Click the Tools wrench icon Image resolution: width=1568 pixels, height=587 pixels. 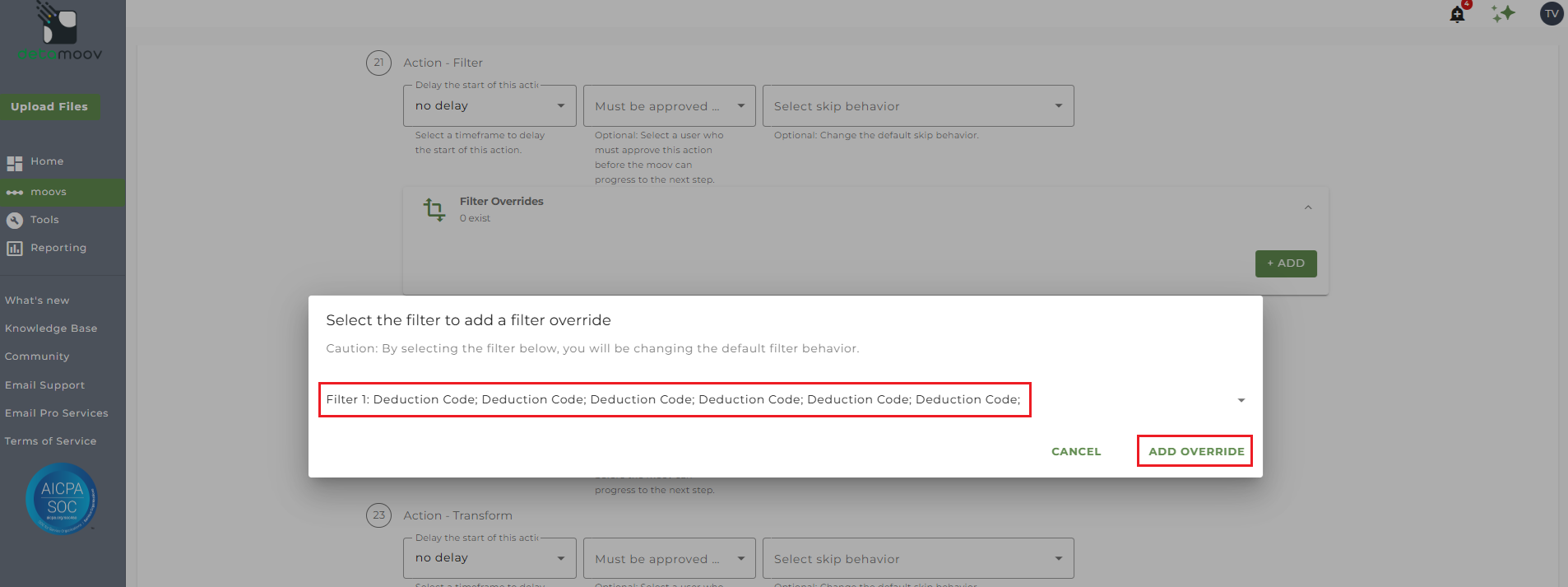pos(15,221)
